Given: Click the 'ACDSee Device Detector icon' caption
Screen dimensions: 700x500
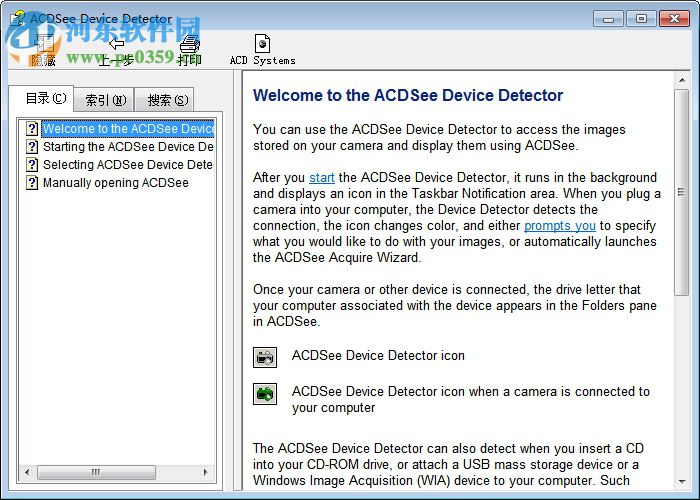Looking at the screenshot, I should coord(378,356).
